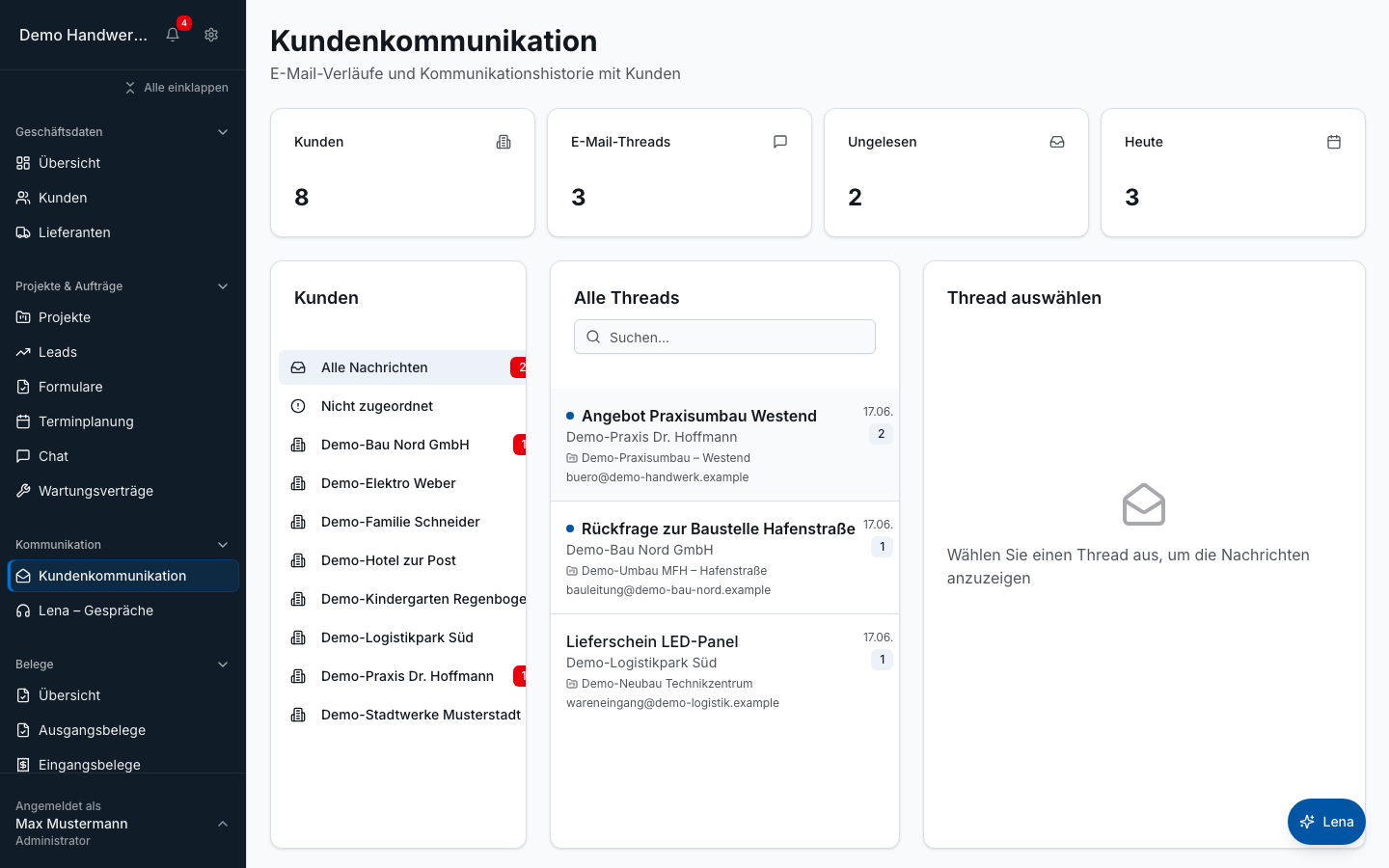Viewport: 1389px width, 868px height.
Task: Open Terminplanung in the sidebar
Action: point(123,421)
